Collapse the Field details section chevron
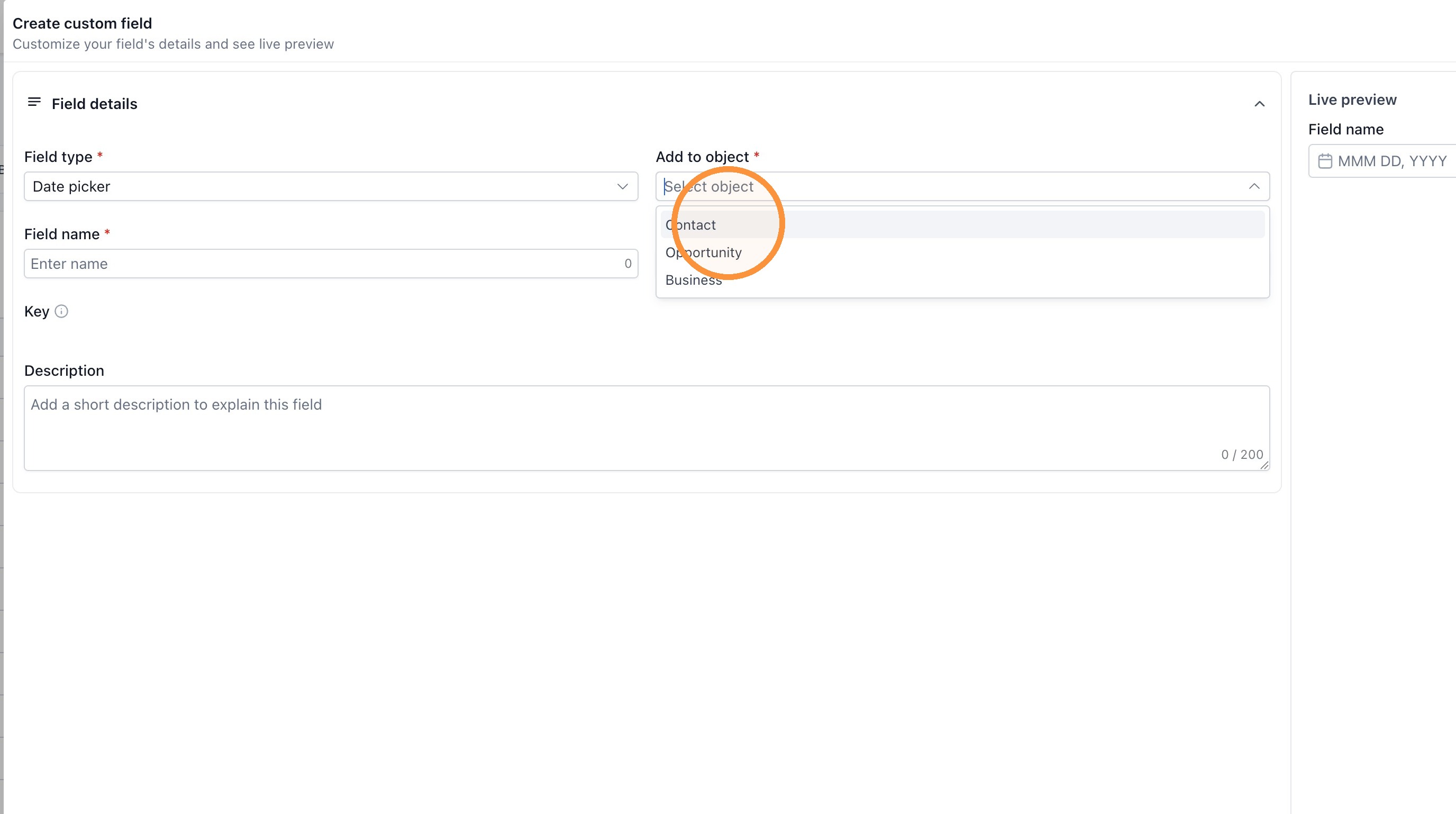 [x=1259, y=104]
